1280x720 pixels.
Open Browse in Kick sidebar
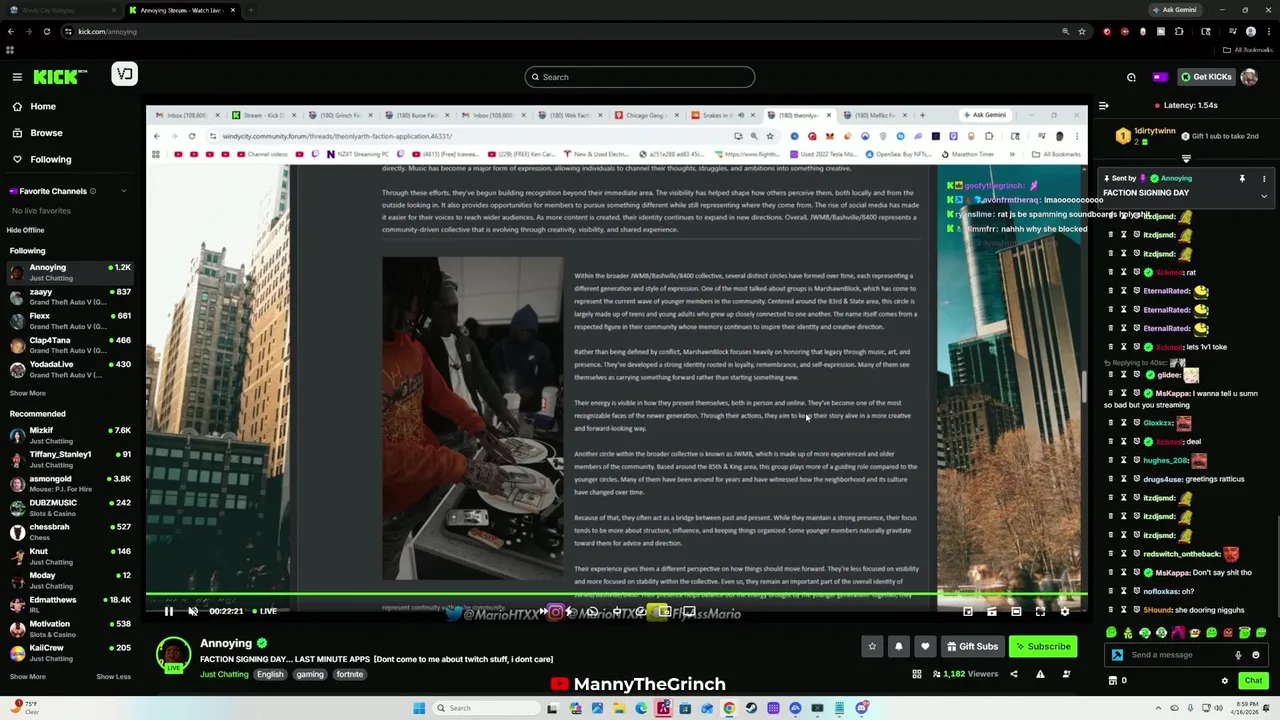pyautogui.click(x=46, y=133)
